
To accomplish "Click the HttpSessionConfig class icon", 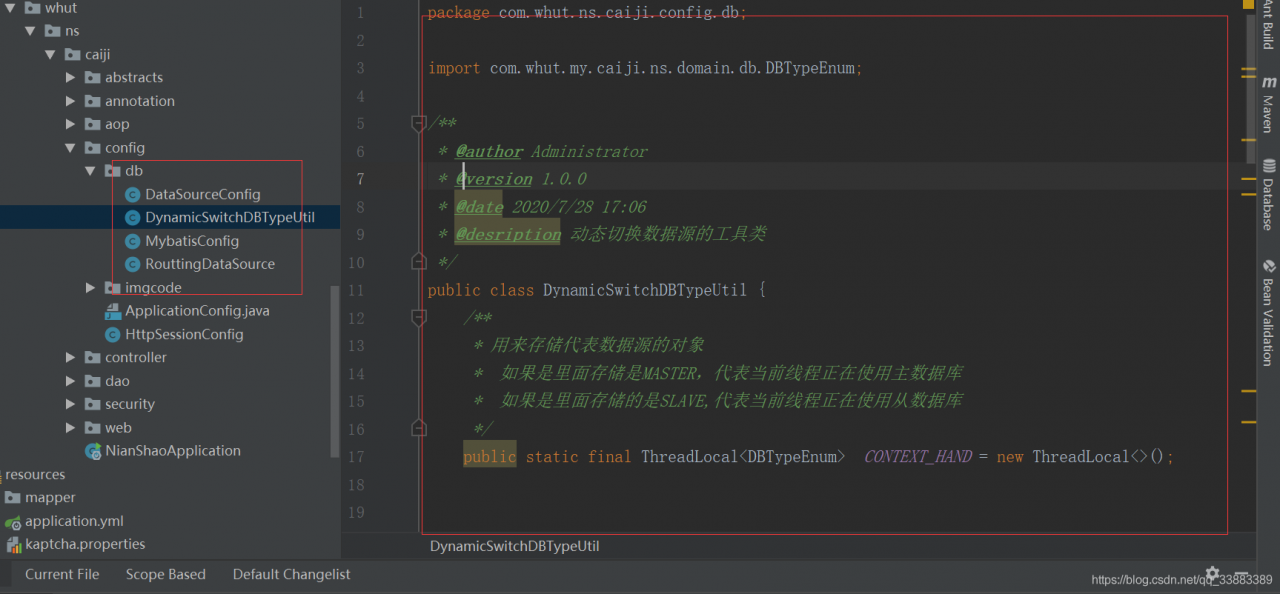I will point(112,334).
